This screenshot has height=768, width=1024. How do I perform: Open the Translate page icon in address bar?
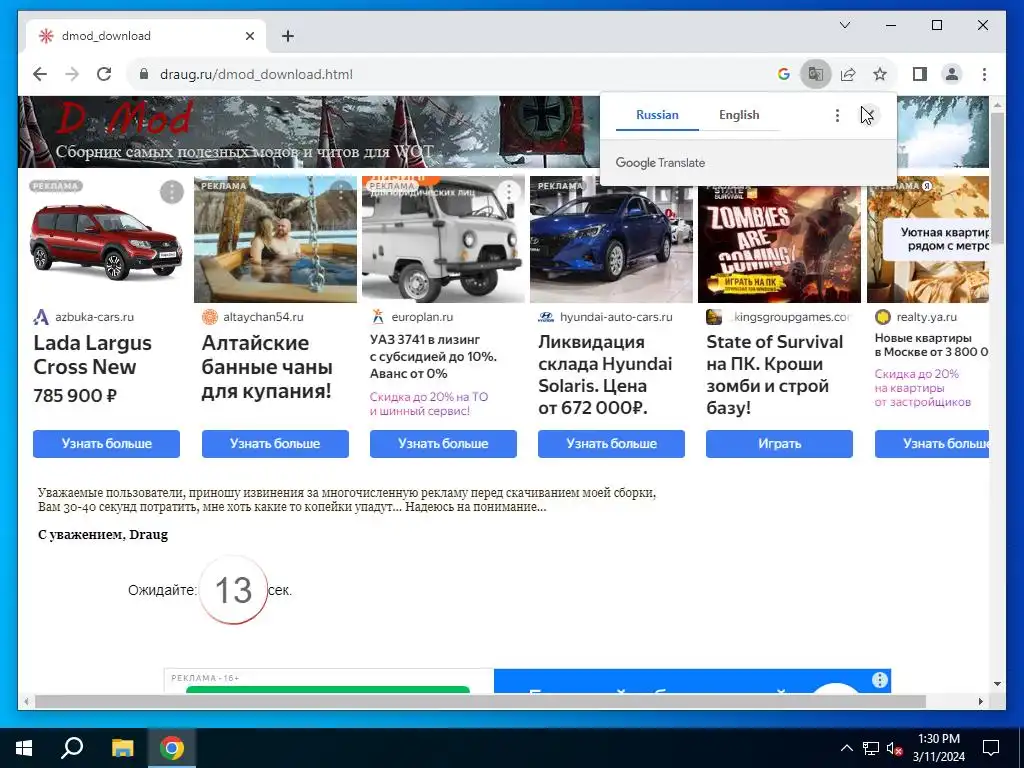point(816,74)
